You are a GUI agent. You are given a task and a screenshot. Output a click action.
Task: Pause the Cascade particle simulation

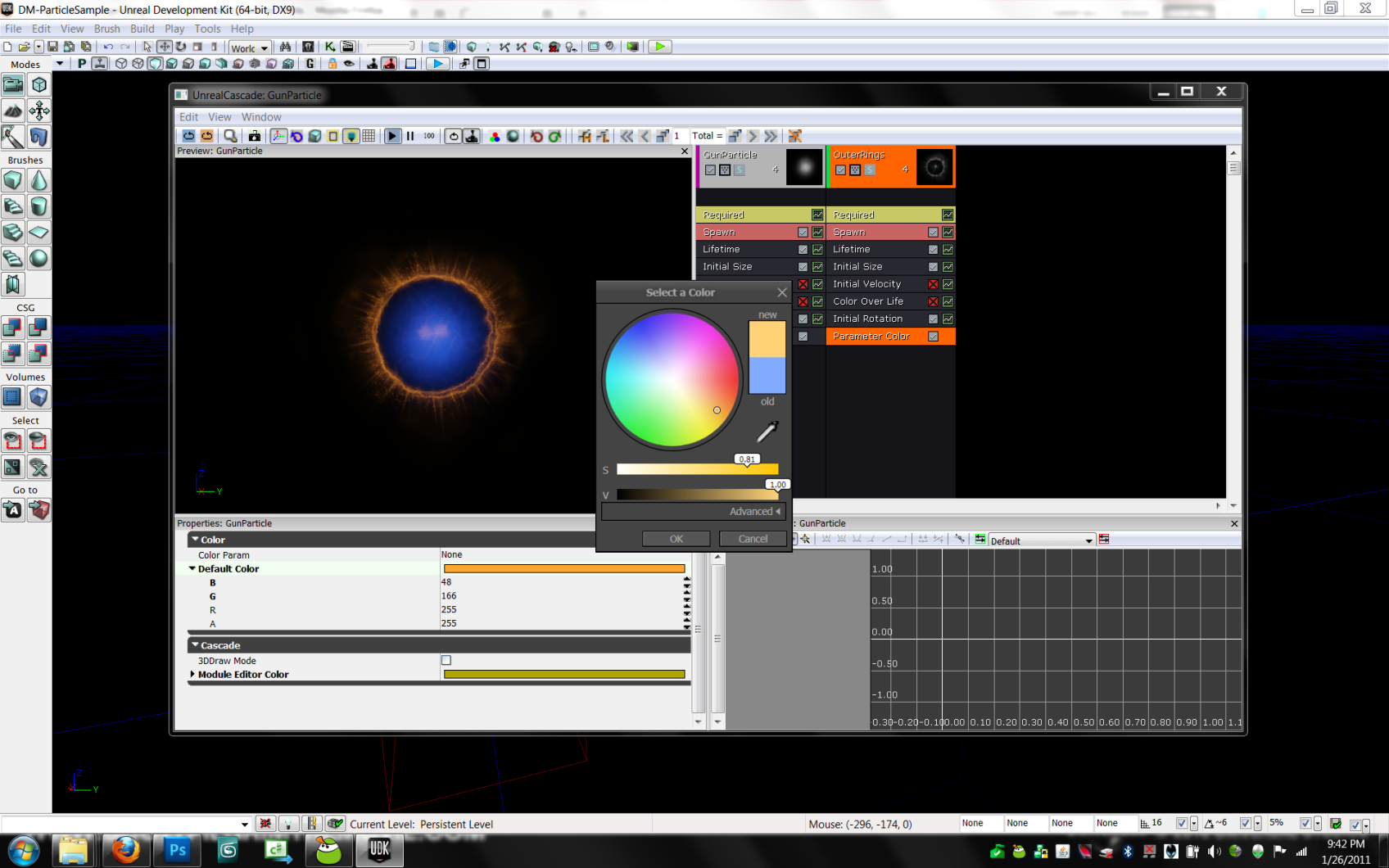click(x=410, y=136)
